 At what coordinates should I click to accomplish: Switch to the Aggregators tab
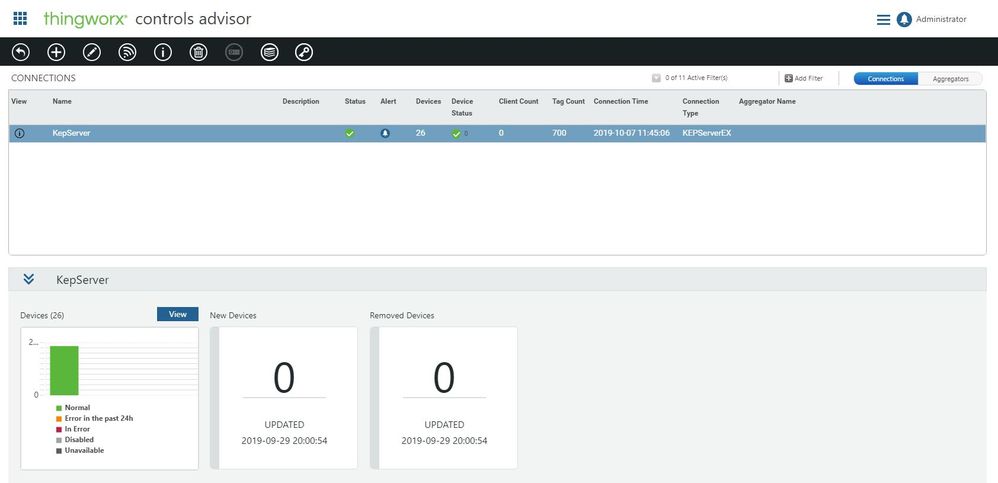click(x=950, y=78)
